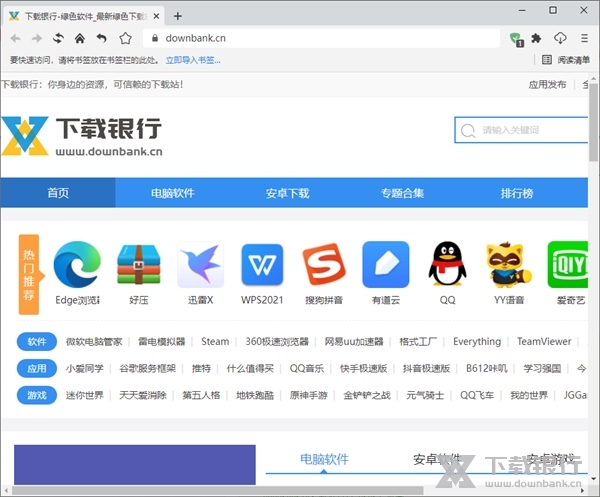Open a new tab with plus button

click(178, 16)
